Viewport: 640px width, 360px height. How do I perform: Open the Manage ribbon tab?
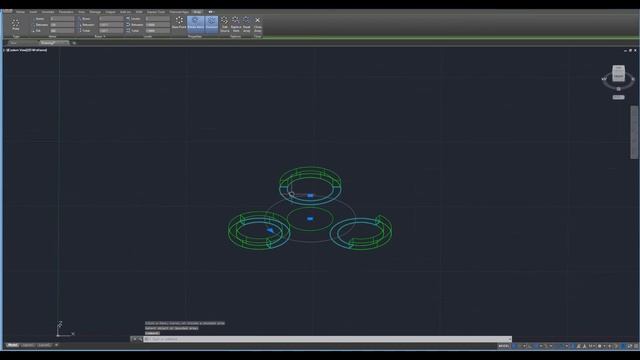coord(95,12)
